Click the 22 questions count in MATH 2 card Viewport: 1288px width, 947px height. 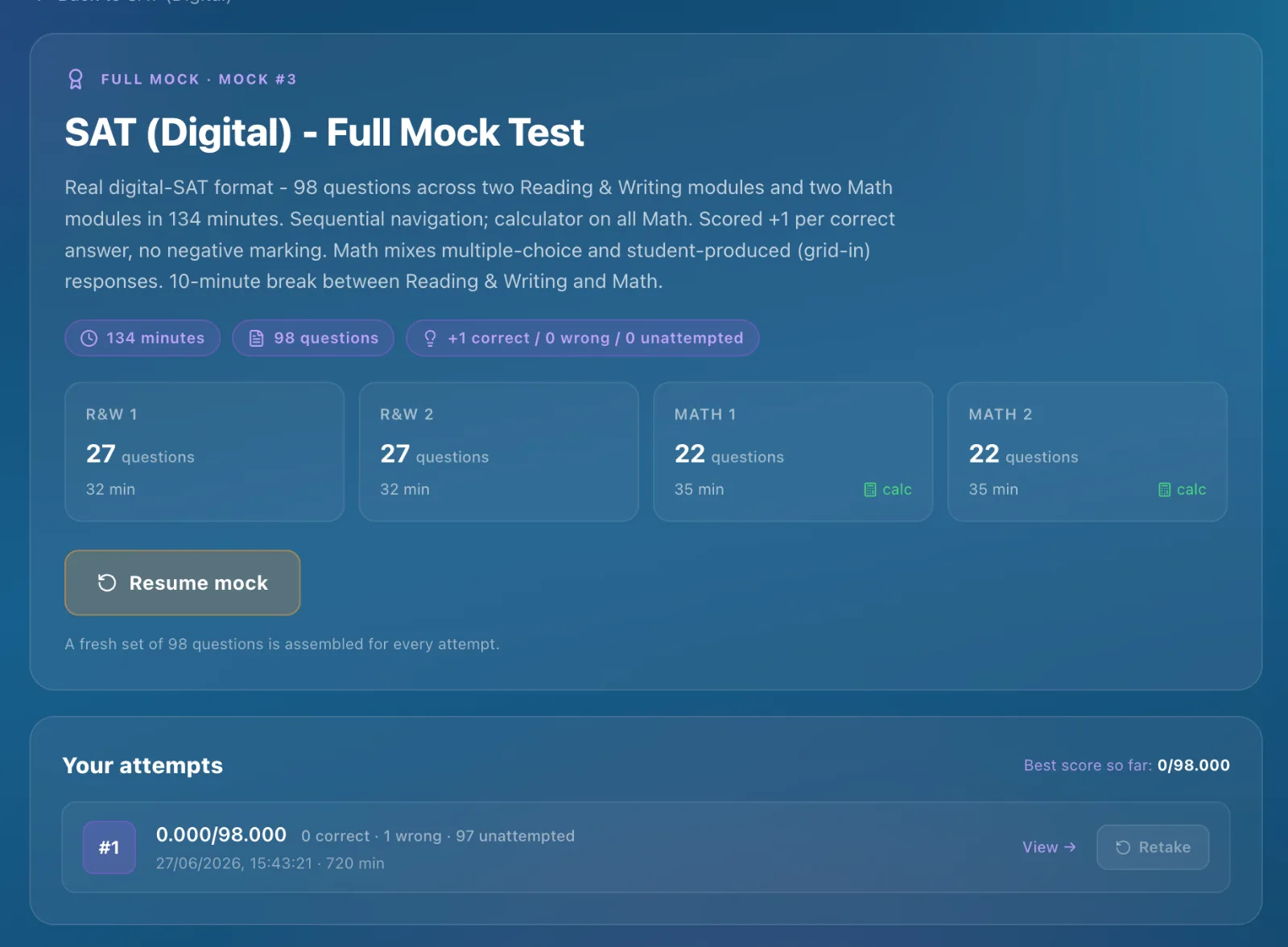pos(1023,455)
